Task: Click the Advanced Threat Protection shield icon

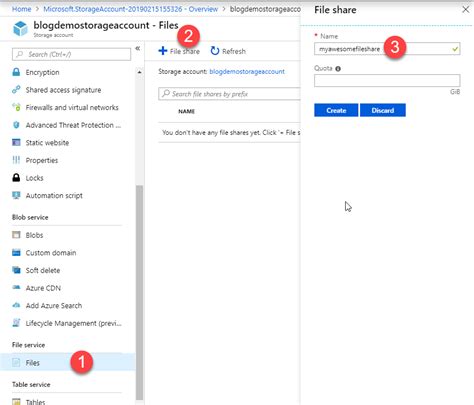Action: pos(16,125)
